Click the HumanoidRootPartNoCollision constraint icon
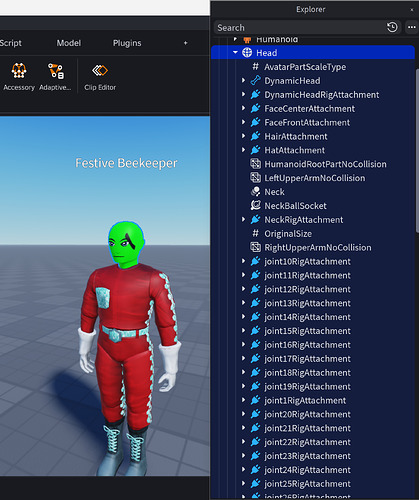This screenshot has width=419, height=500. [x=256, y=164]
